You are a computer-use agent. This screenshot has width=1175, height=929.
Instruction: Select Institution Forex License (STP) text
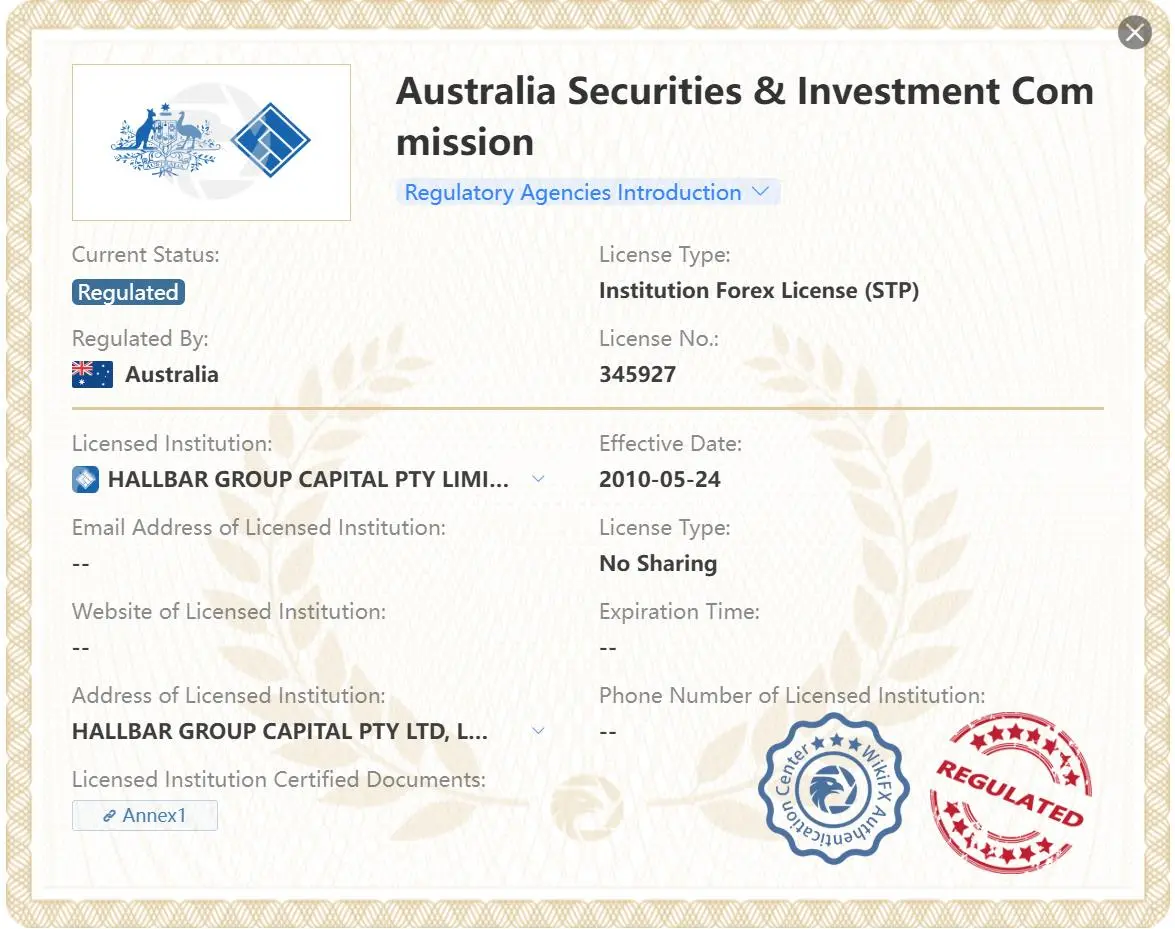tap(758, 291)
